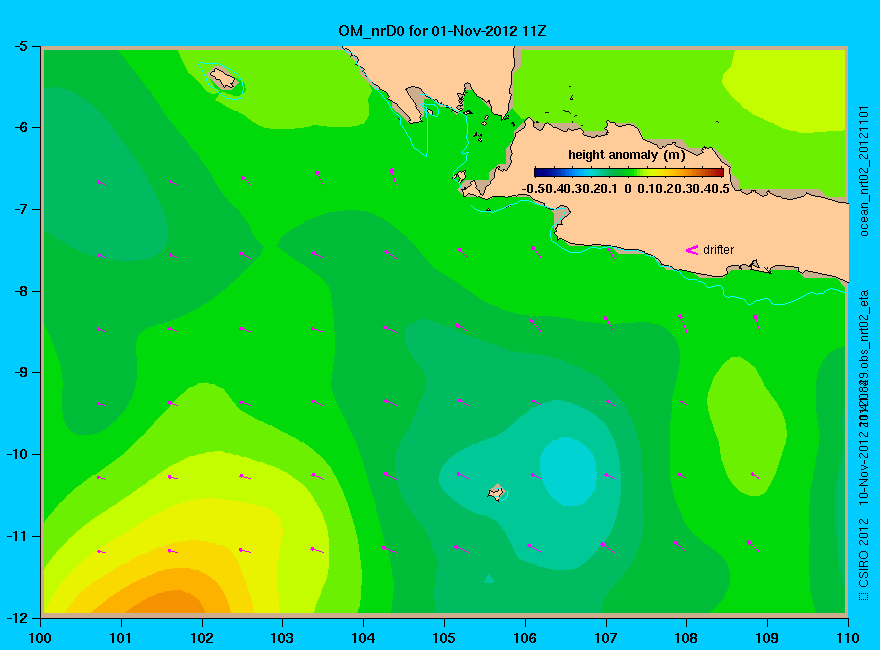Click the small island near 102E, 5.4S

pos(223,78)
